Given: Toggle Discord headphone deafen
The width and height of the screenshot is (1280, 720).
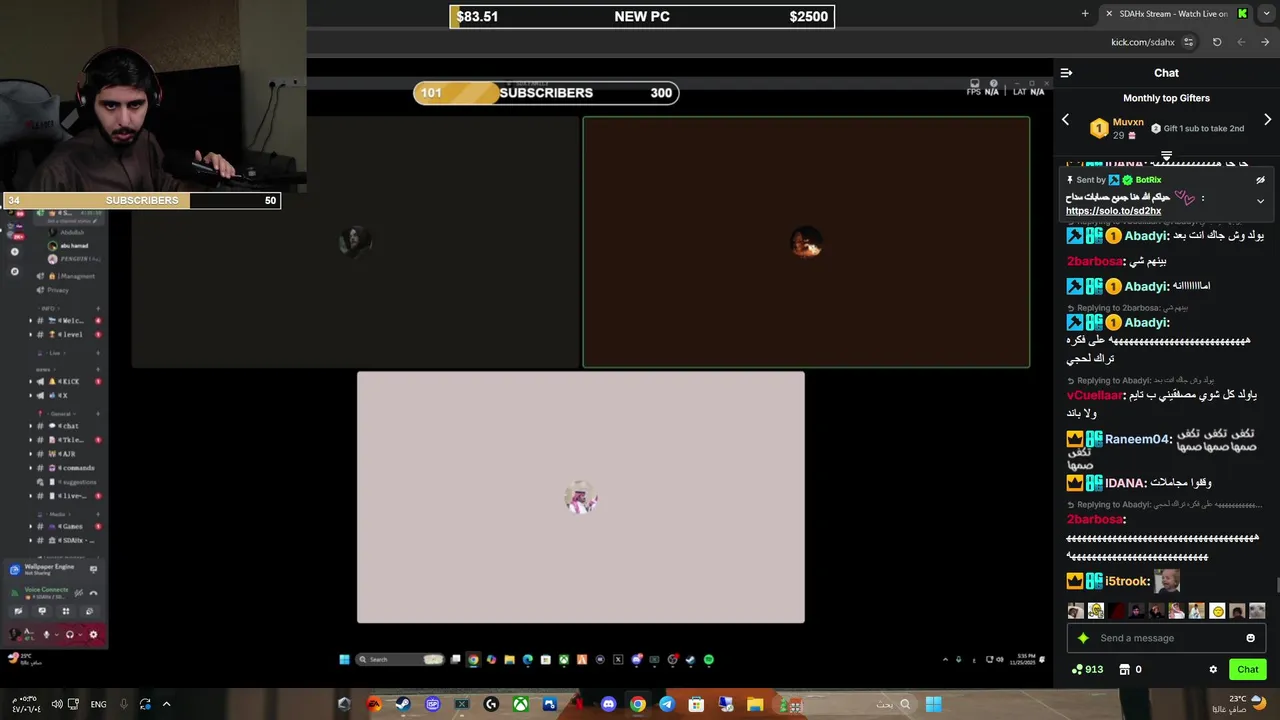Looking at the screenshot, I should point(69,634).
